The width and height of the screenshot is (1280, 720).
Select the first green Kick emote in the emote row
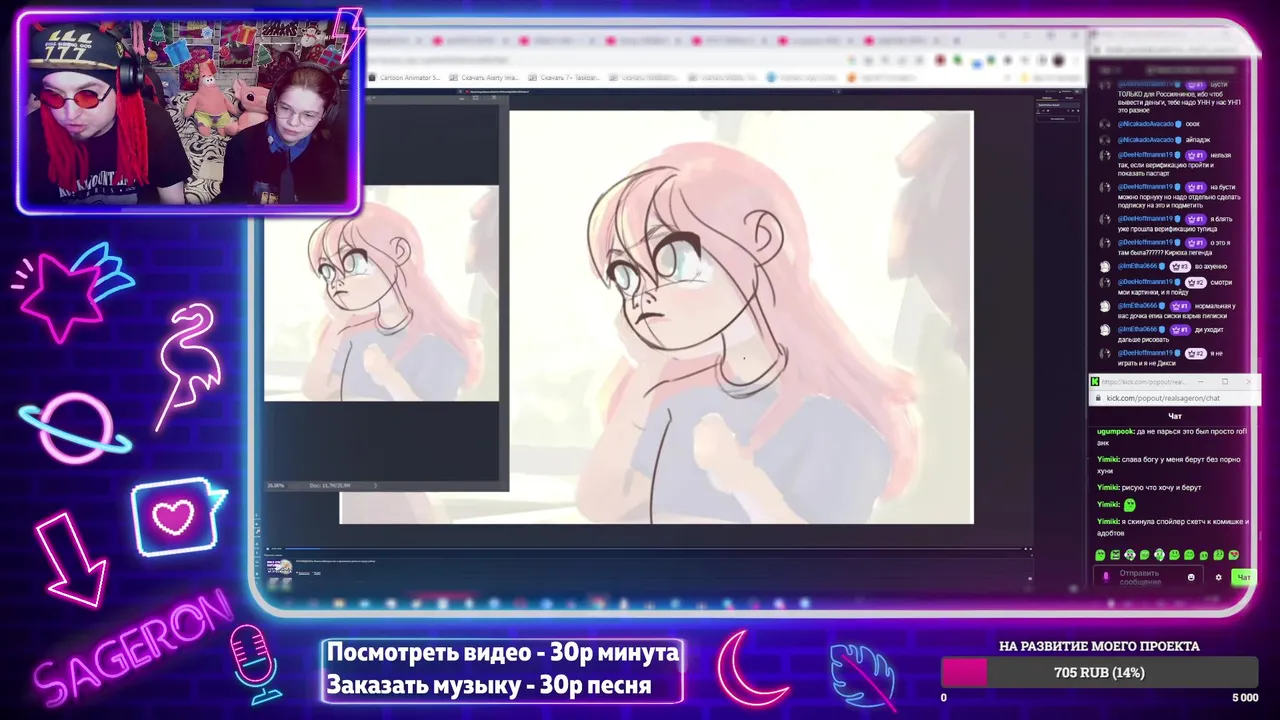click(1100, 555)
